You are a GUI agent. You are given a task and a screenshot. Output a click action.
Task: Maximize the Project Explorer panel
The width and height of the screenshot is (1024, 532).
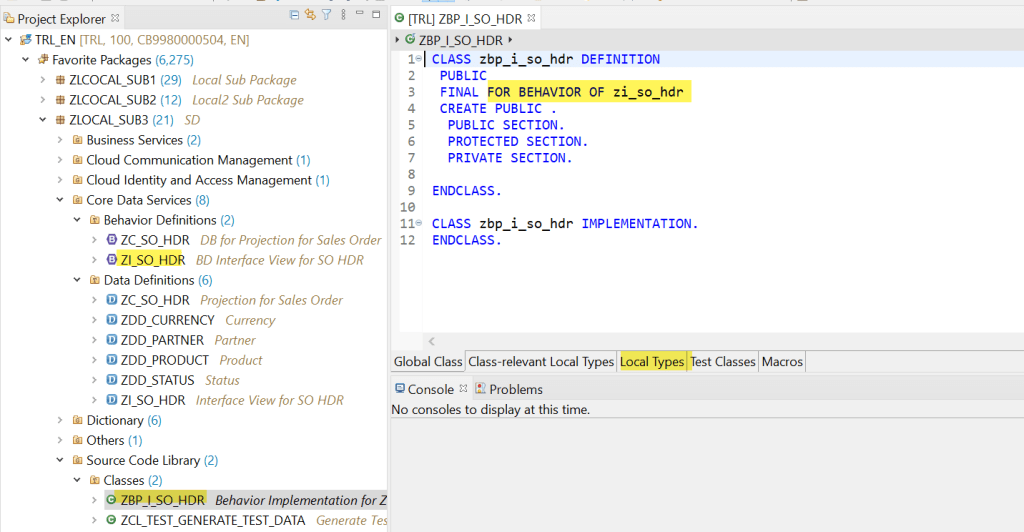point(376,15)
